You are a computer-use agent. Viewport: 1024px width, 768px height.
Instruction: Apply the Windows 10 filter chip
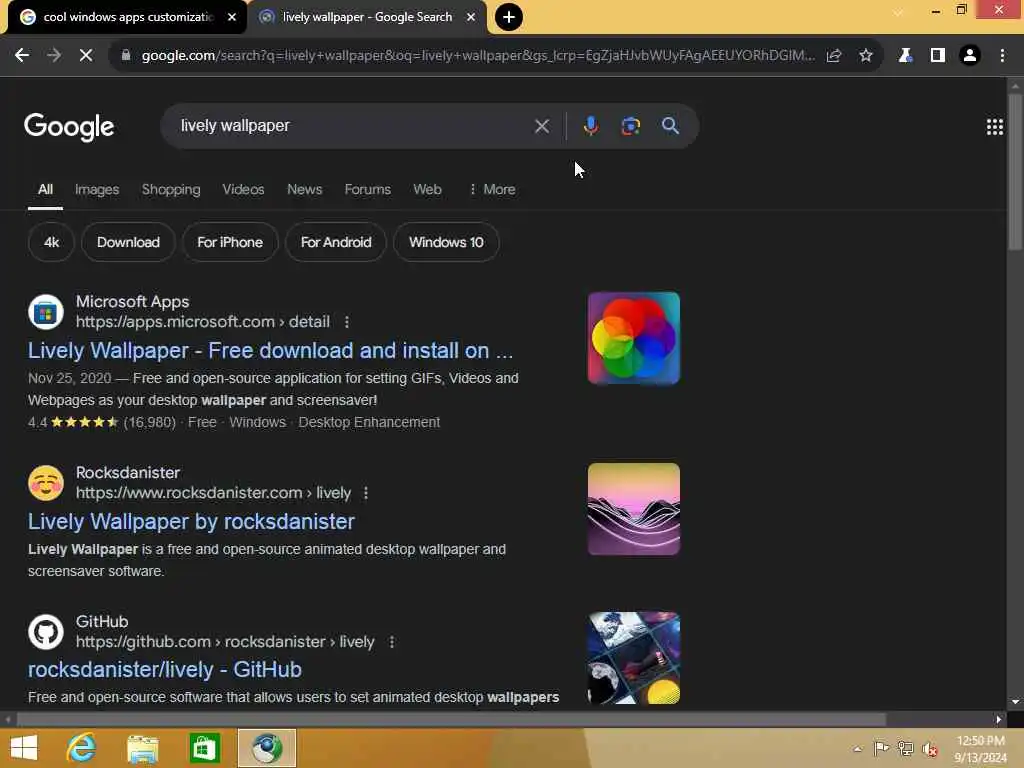[446, 242]
